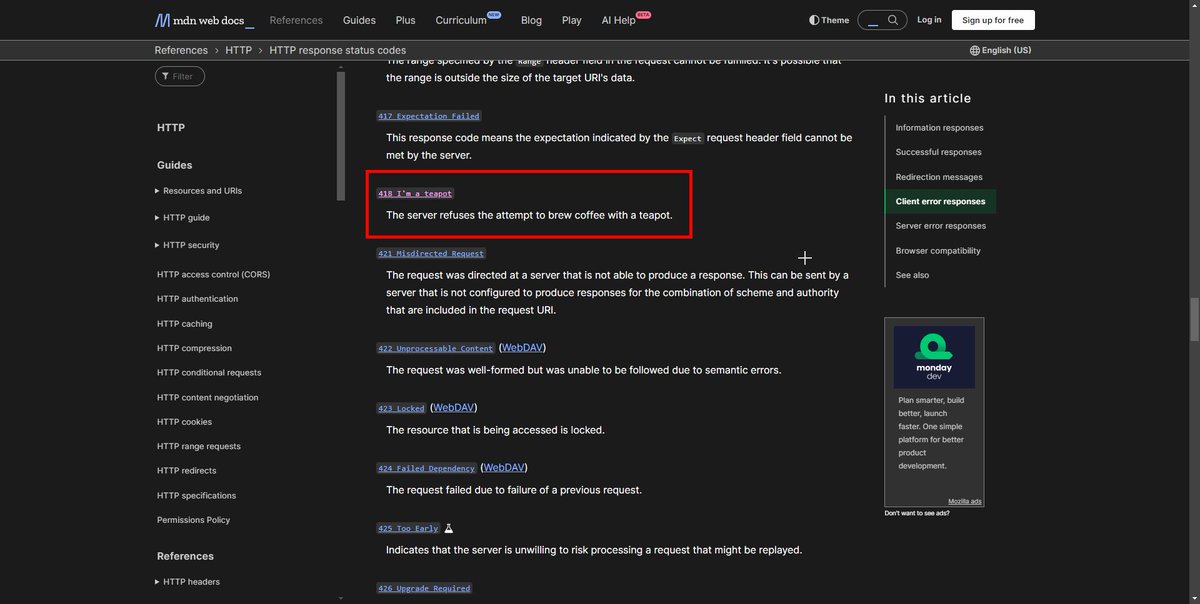Screen dimensions: 1200x604
Task: Click HTTP response status codes breadcrumb
Action: [x=338, y=50]
